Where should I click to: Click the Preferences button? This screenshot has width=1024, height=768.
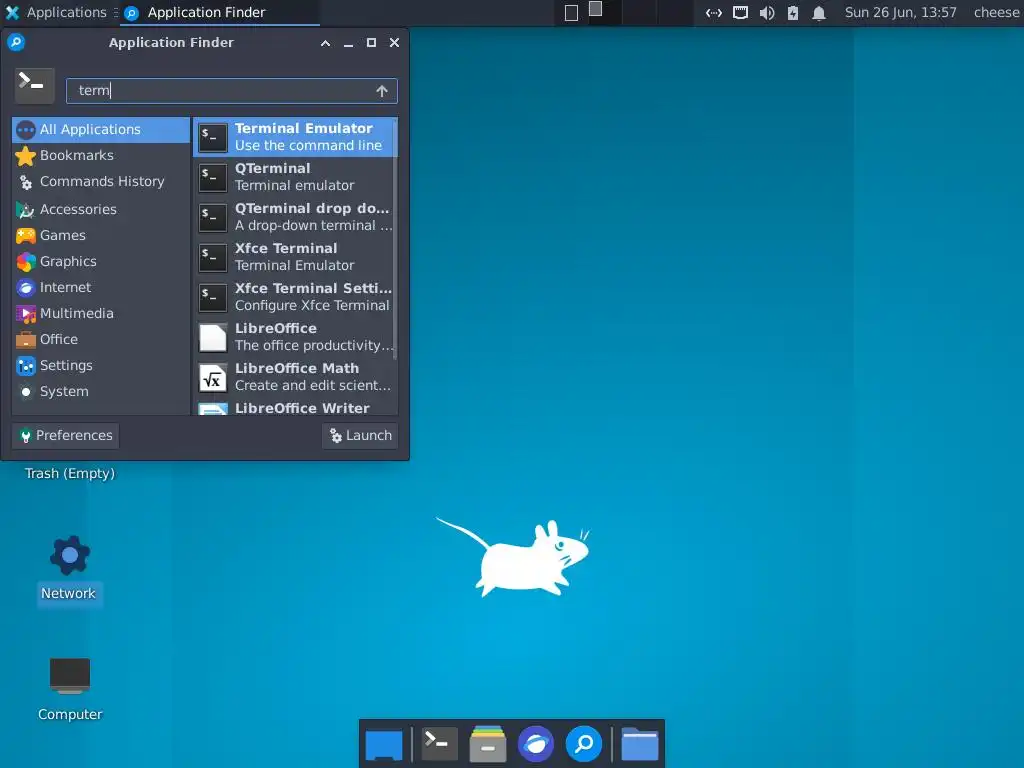pos(65,436)
